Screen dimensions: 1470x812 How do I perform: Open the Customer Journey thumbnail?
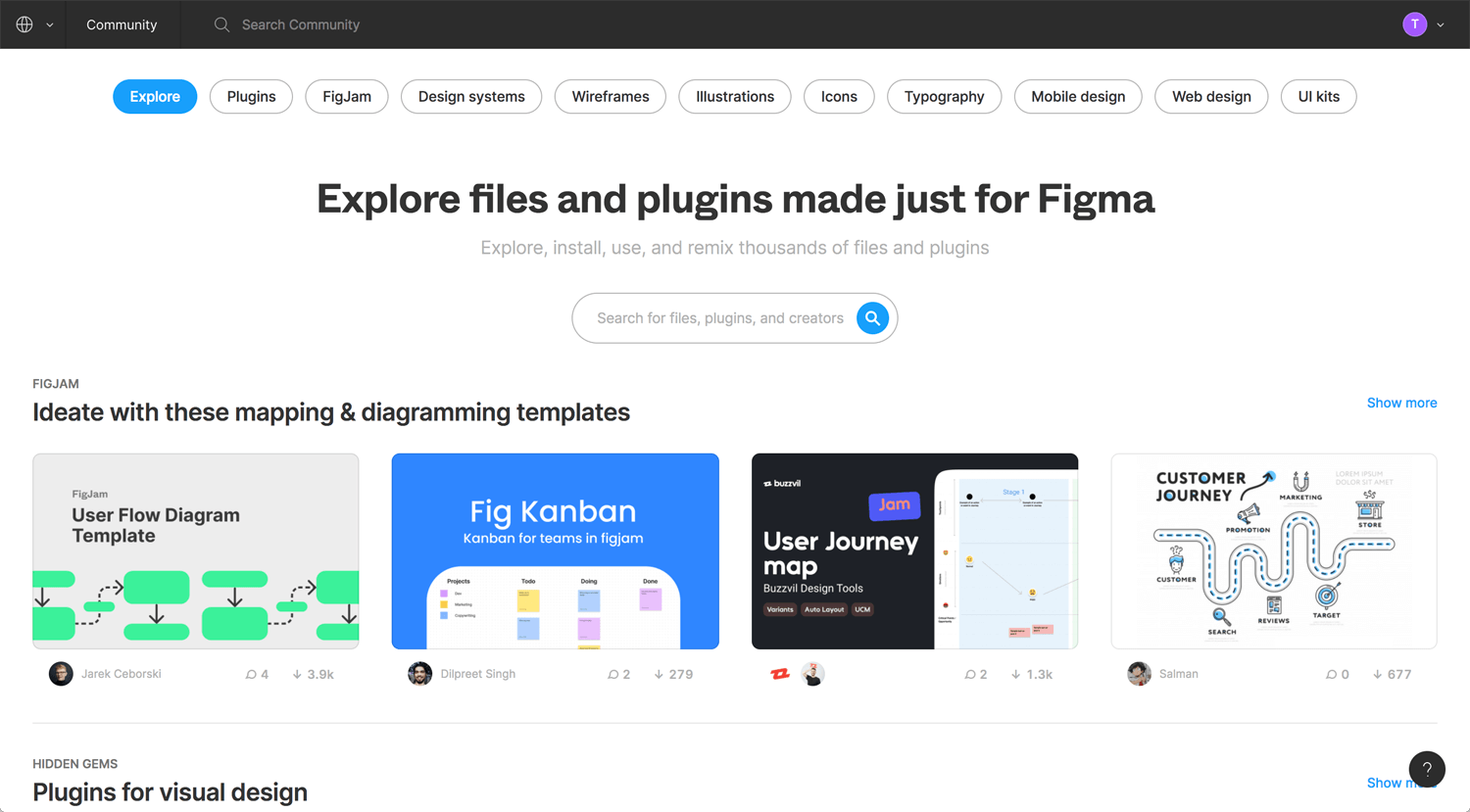click(x=1274, y=550)
